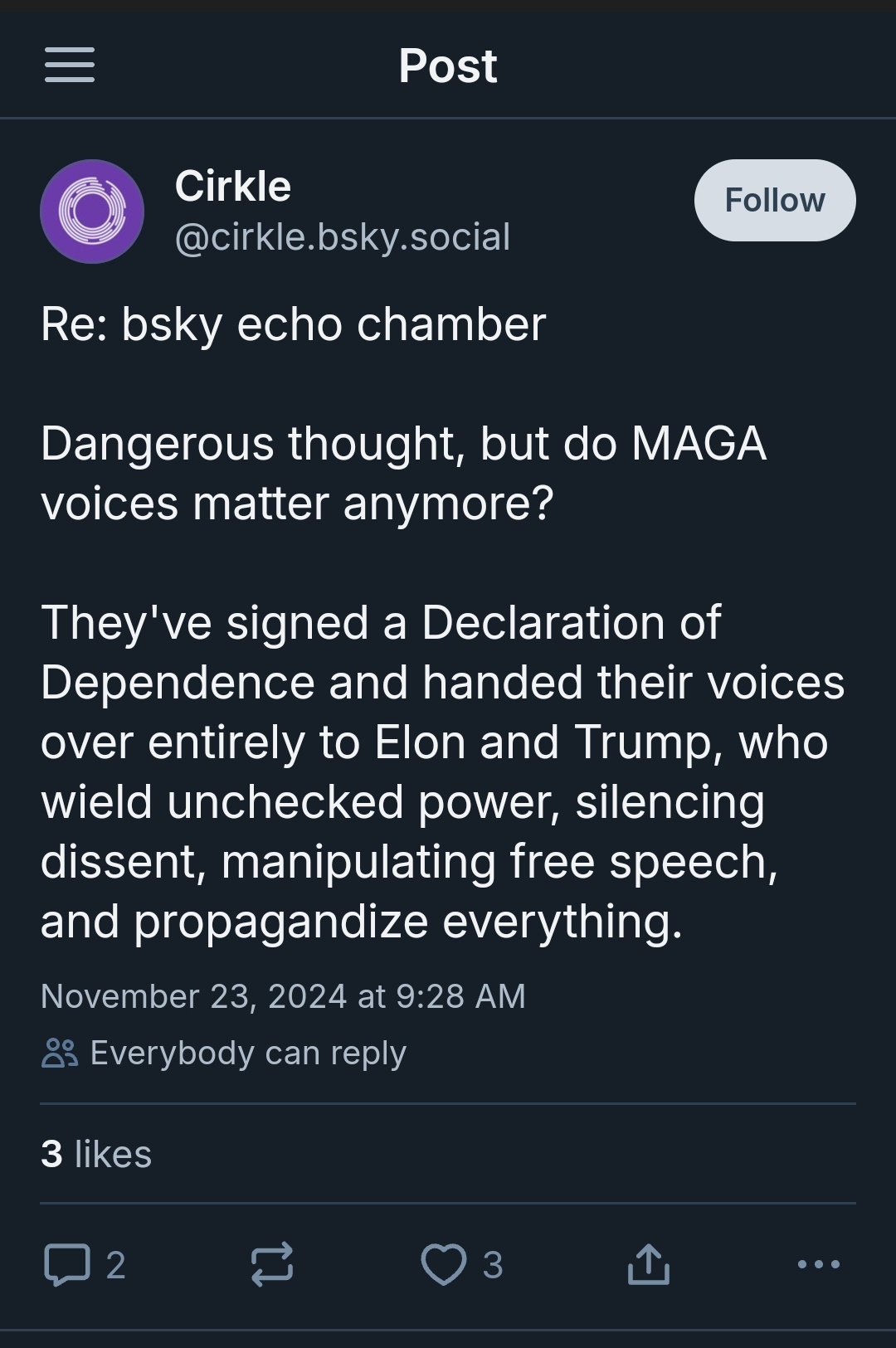View the list of 3 likes

pyautogui.click(x=96, y=1154)
